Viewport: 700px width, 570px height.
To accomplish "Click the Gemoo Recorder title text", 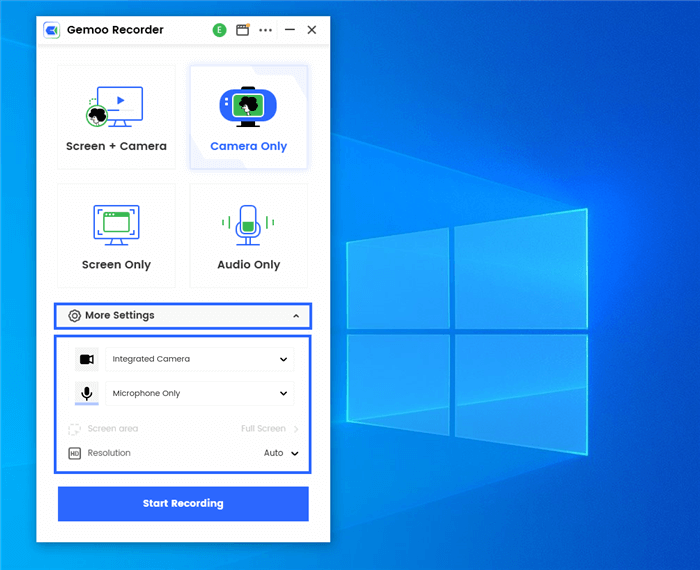I will (115, 30).
